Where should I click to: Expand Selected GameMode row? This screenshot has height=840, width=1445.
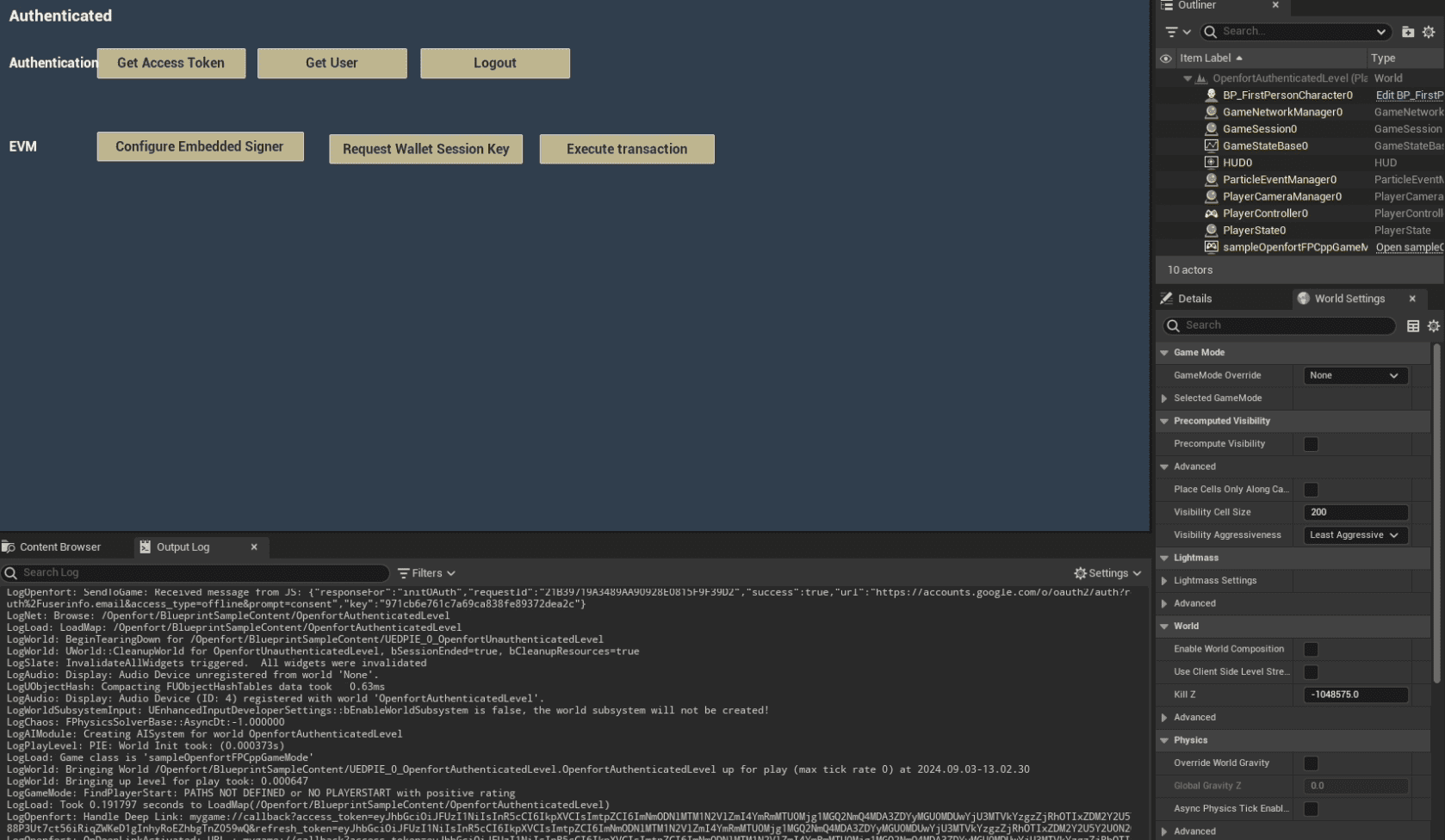click(1165, 398)
